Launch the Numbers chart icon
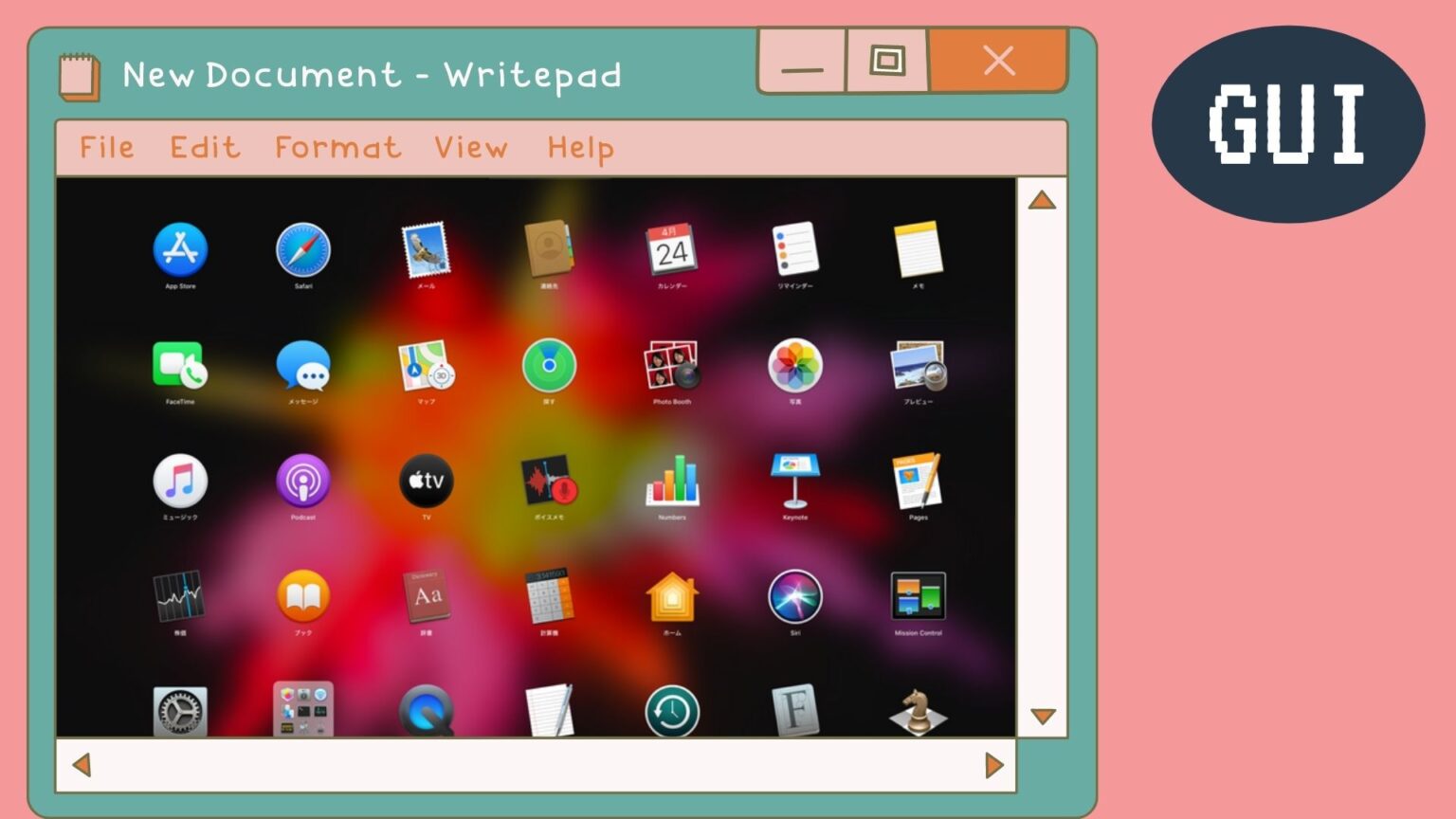Screen dimensions: 1456x819 tap(672, 481)
